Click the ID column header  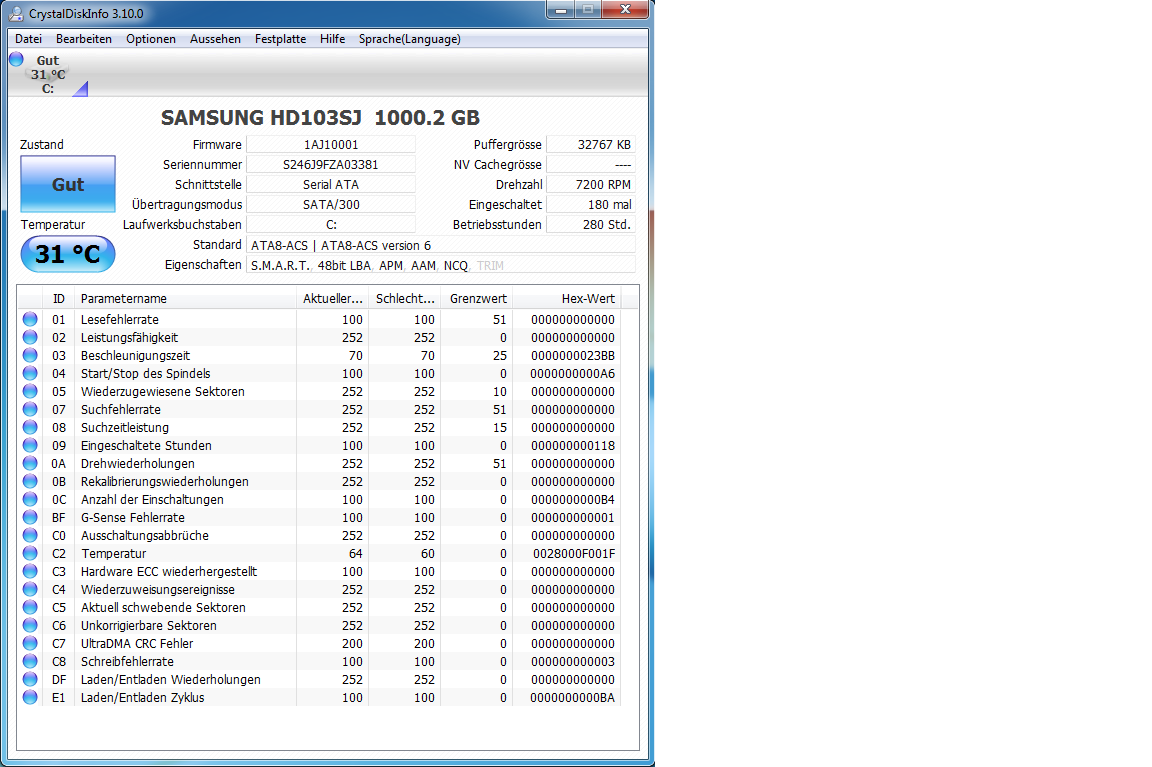pyautogui.click(x=59, y=298)
